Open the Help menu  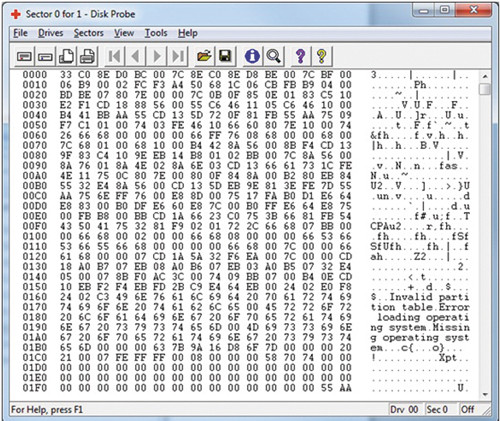coord(188,33)
